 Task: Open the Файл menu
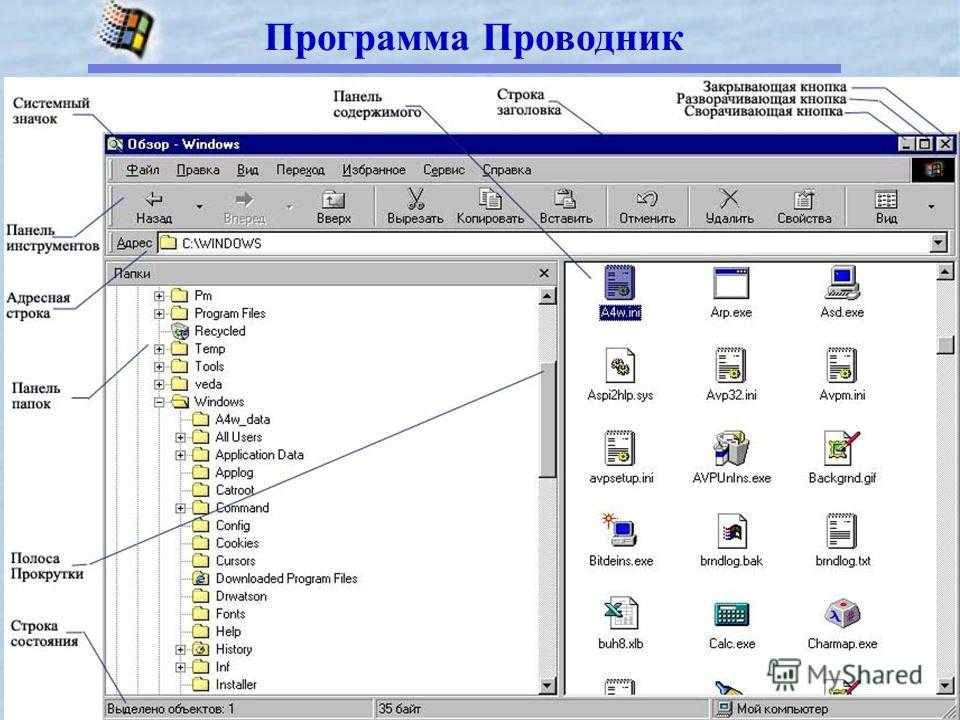[x=143, y=170]
